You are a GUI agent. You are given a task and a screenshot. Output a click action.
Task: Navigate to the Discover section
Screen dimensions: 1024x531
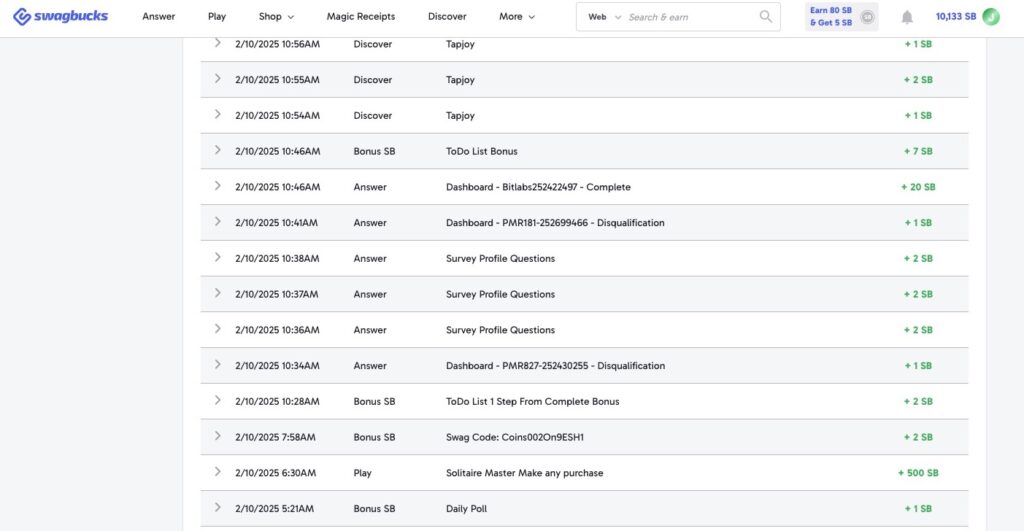(447, 17)
